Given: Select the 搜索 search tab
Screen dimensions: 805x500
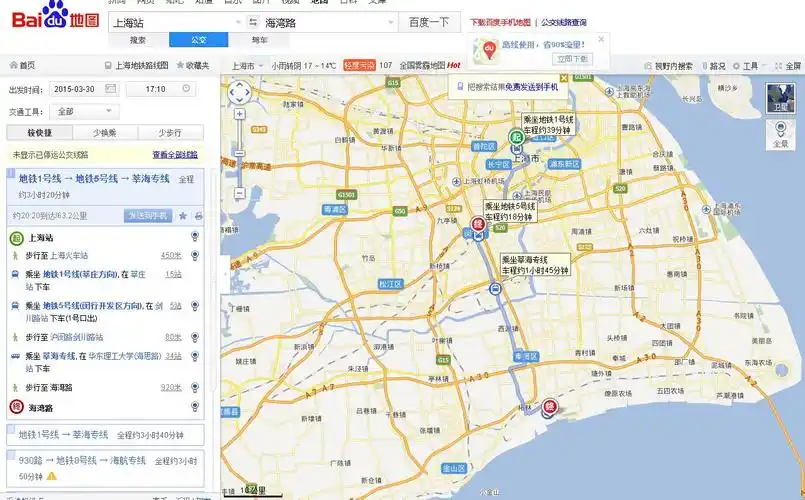Looking at the screenshot, I should (x=138, y=40).
